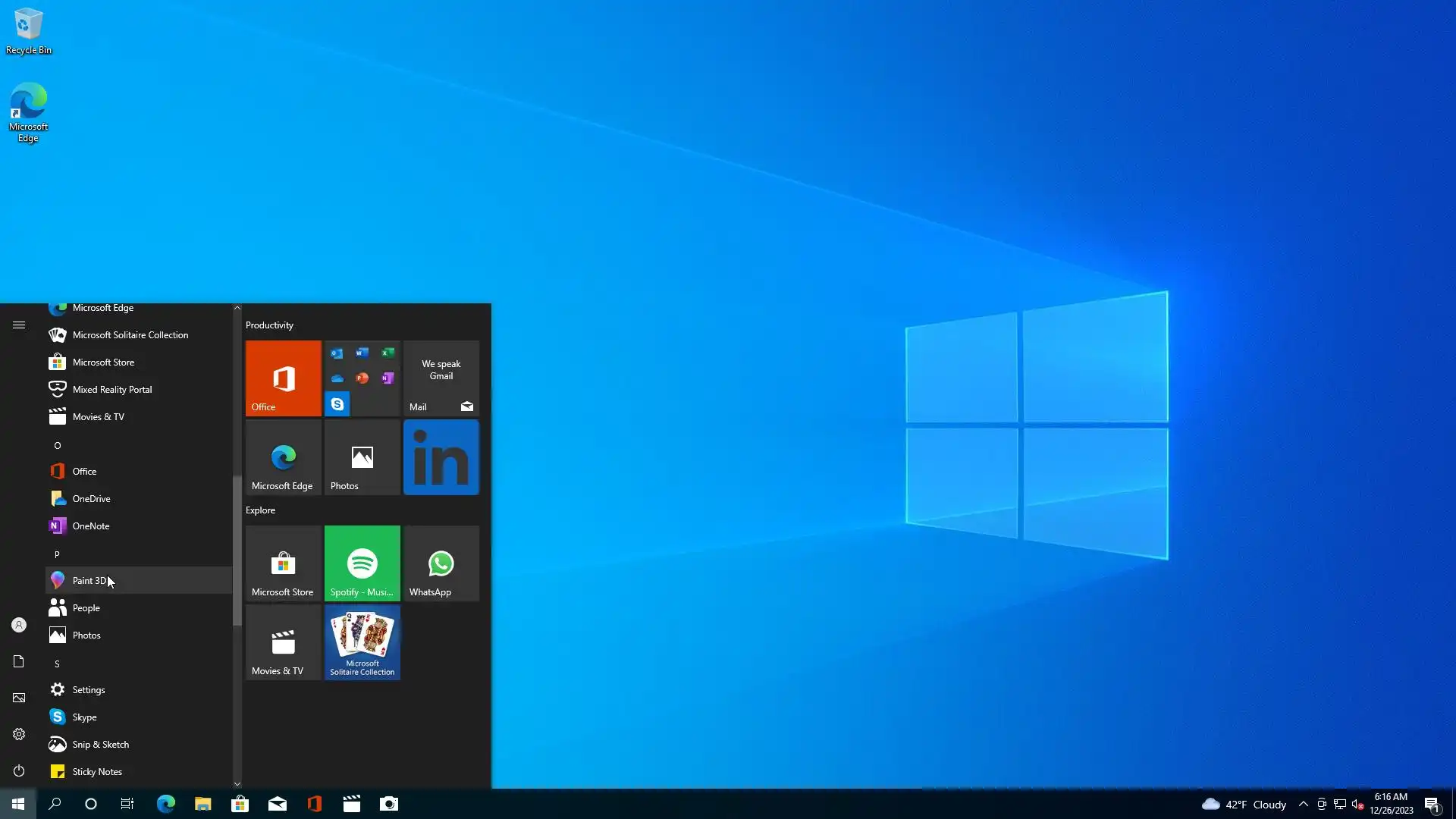Open Snip & Sketch from the list
1456x819 pixels.
100,744
